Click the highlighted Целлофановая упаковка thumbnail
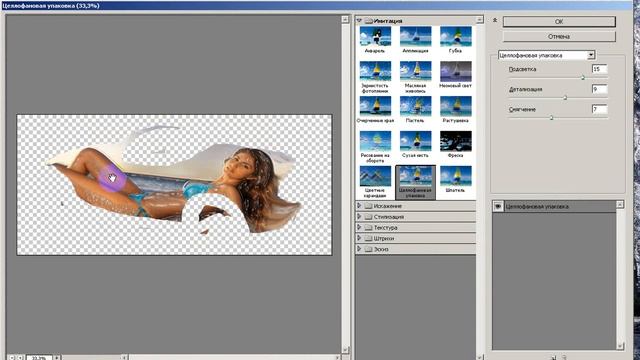640x360 pixels. 416,182
